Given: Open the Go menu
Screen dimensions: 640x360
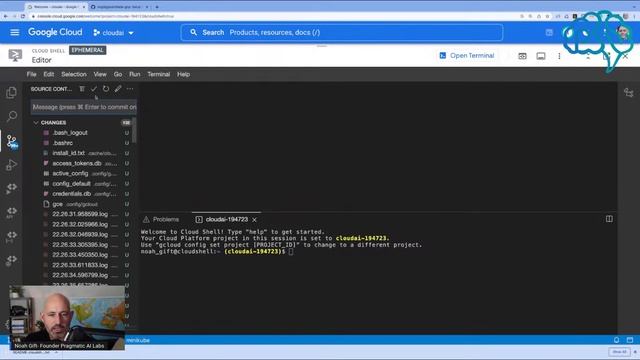Looking at the screenshot, I should pos(118,74).
